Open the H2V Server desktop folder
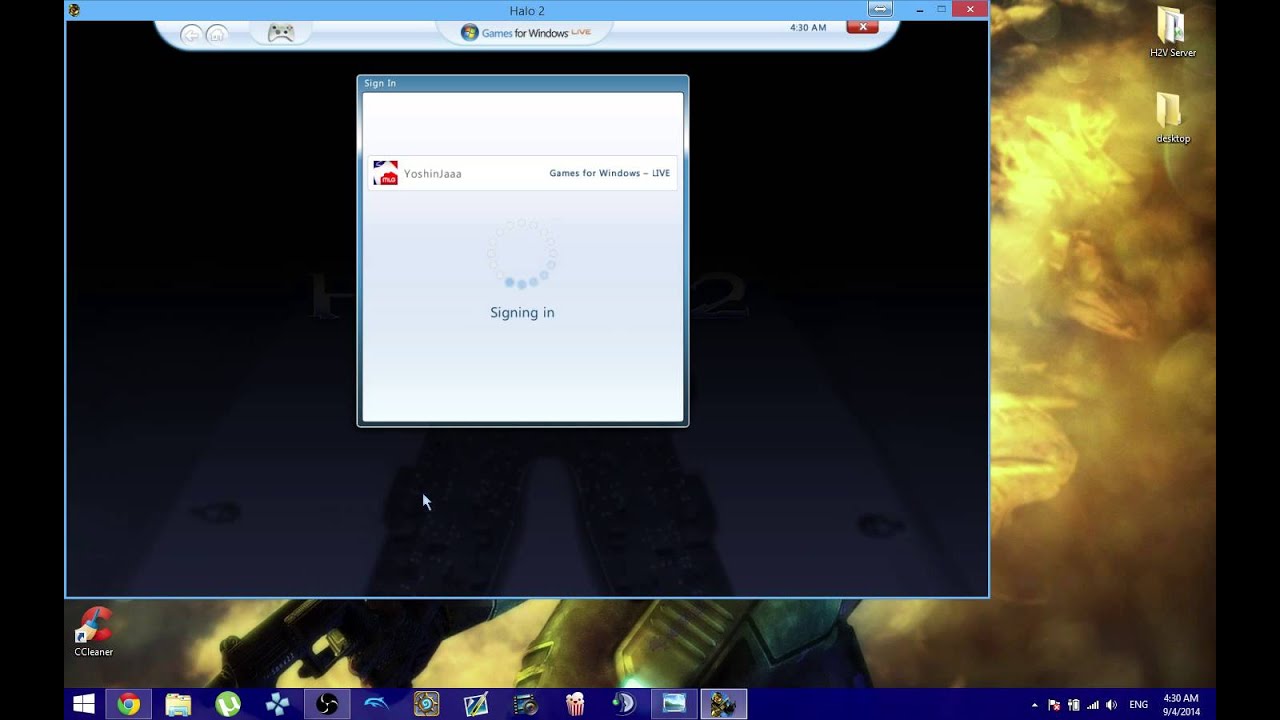This screenshot has height=720, width=1280. (1172, 32)
